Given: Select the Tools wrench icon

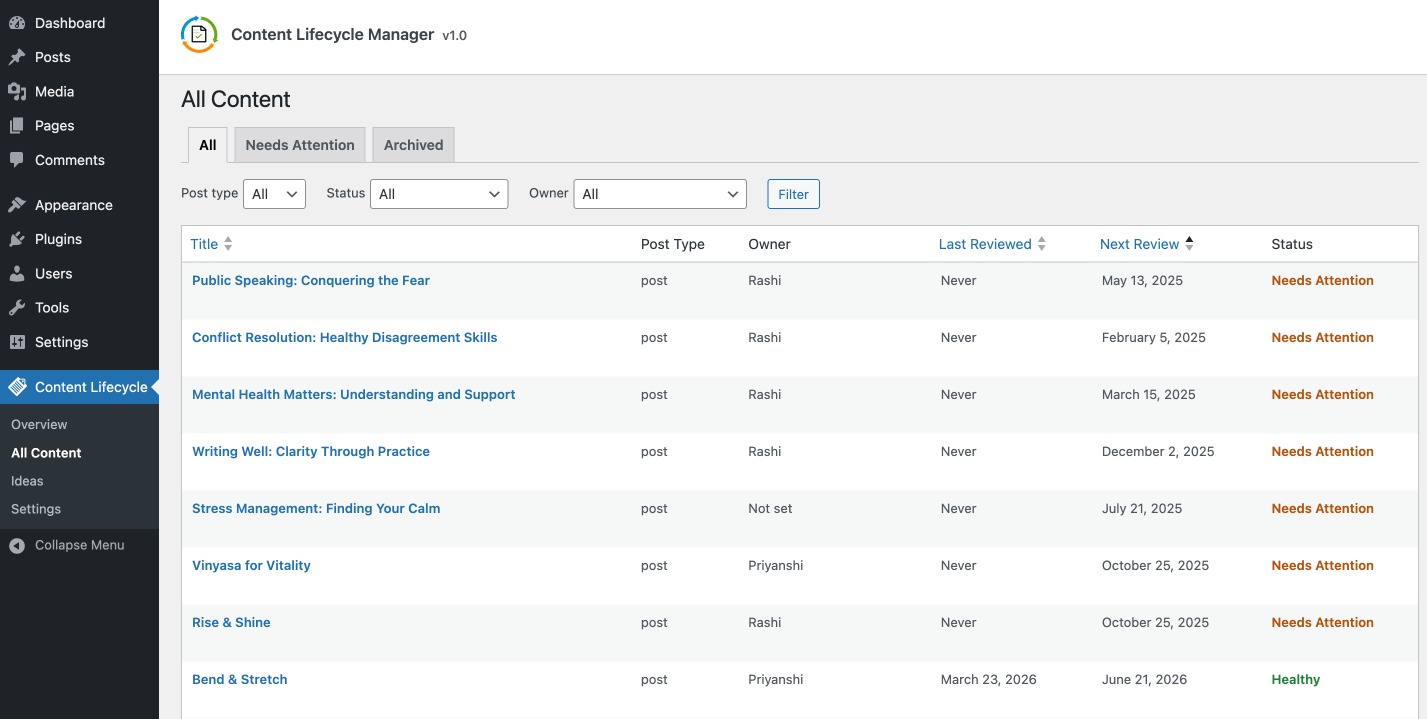Looking at the screenshot, I should [17, 307].
